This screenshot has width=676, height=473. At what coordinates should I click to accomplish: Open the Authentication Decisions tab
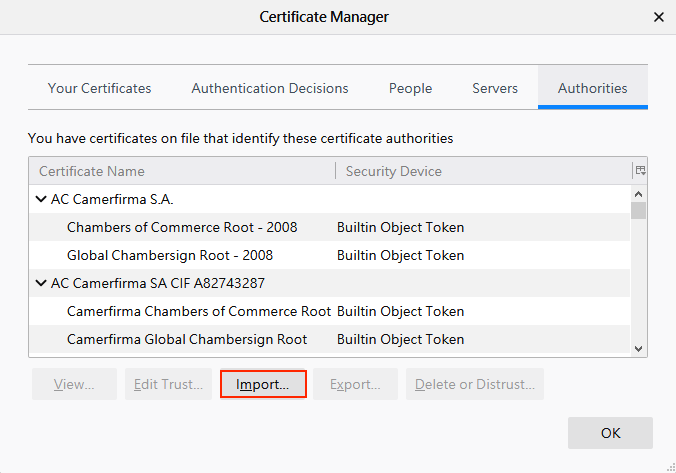(270, 88)
